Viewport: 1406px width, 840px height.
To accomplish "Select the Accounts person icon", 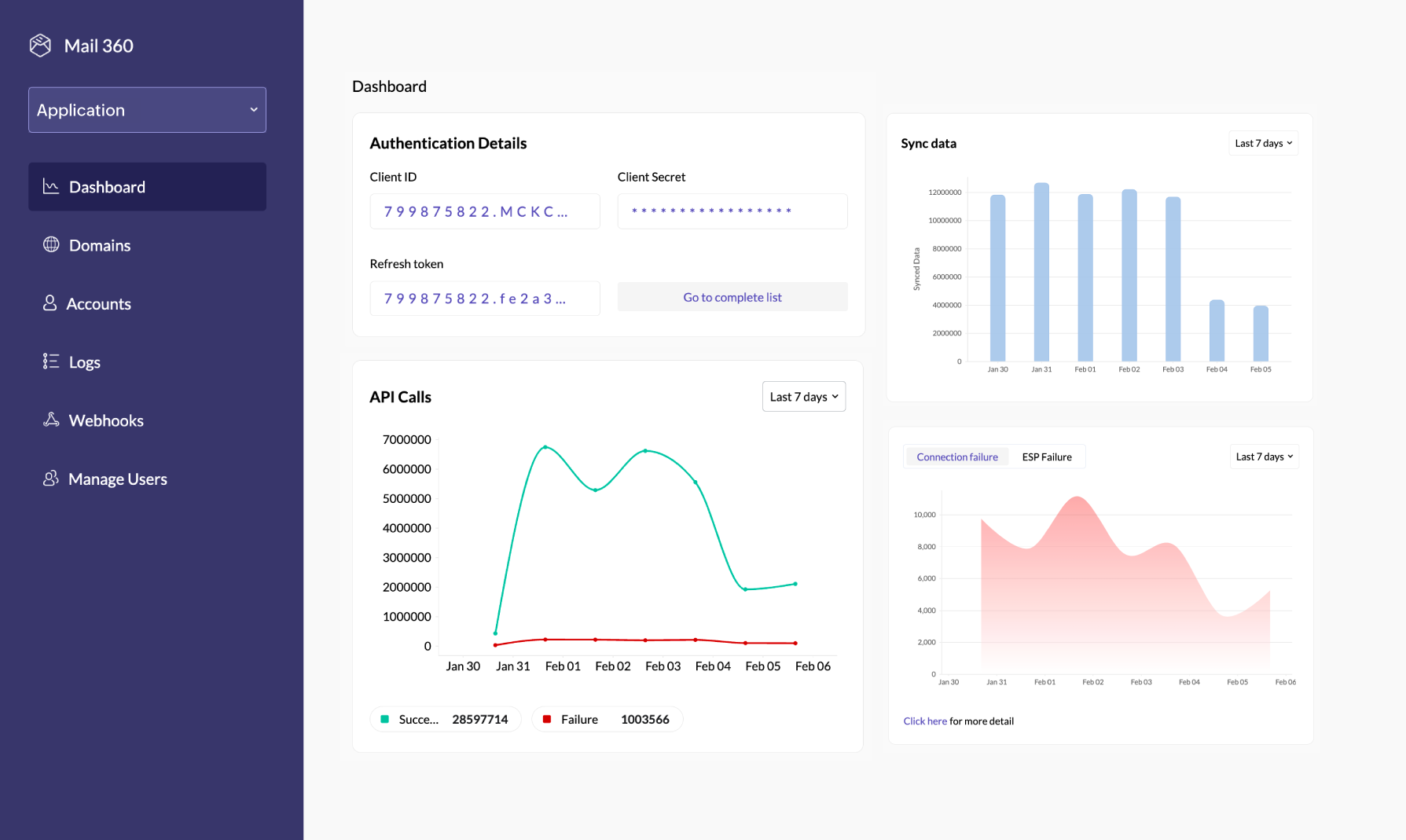I will click(50, 303).
